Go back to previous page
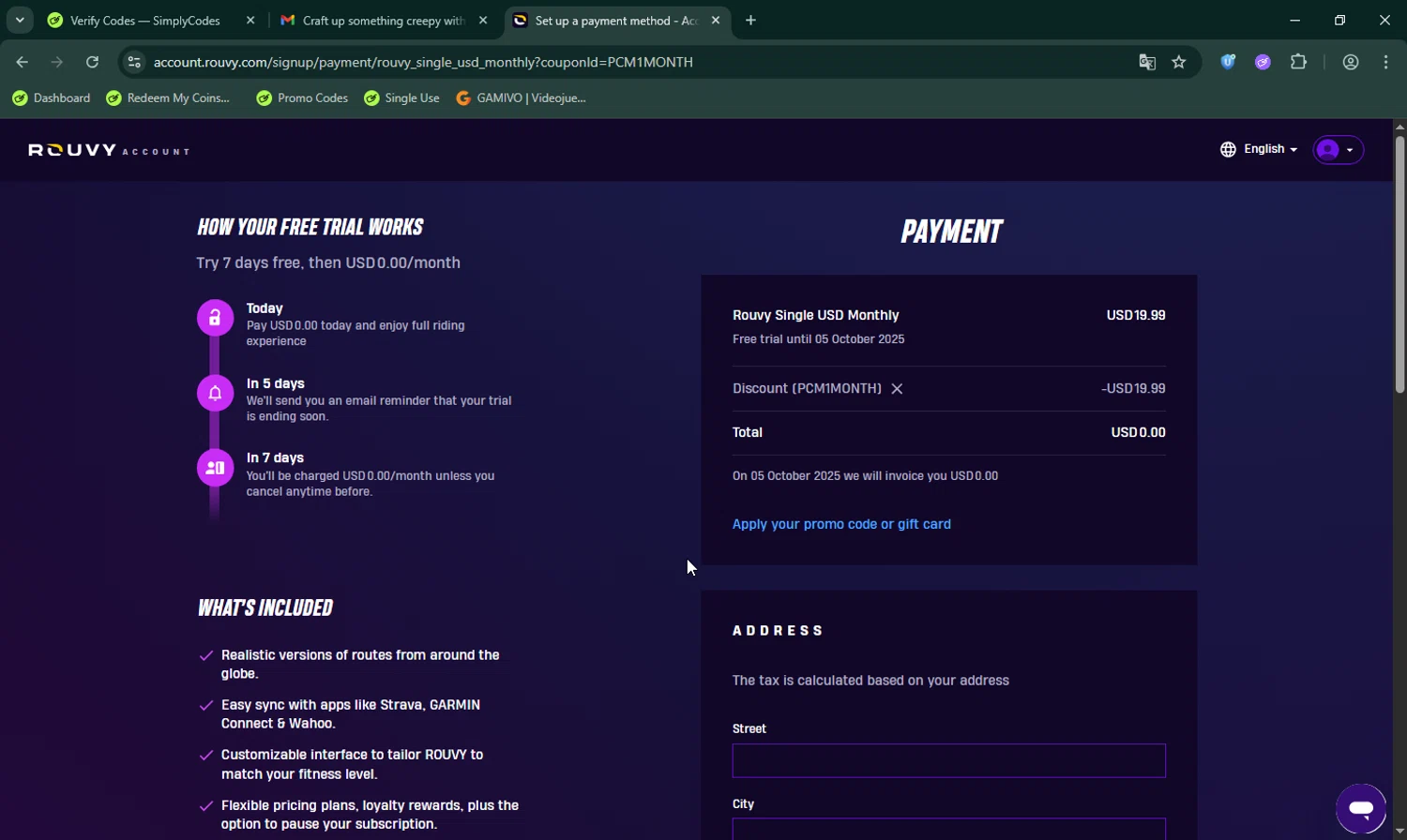This screenshot has width=1407, height=840. pos(23,62)
